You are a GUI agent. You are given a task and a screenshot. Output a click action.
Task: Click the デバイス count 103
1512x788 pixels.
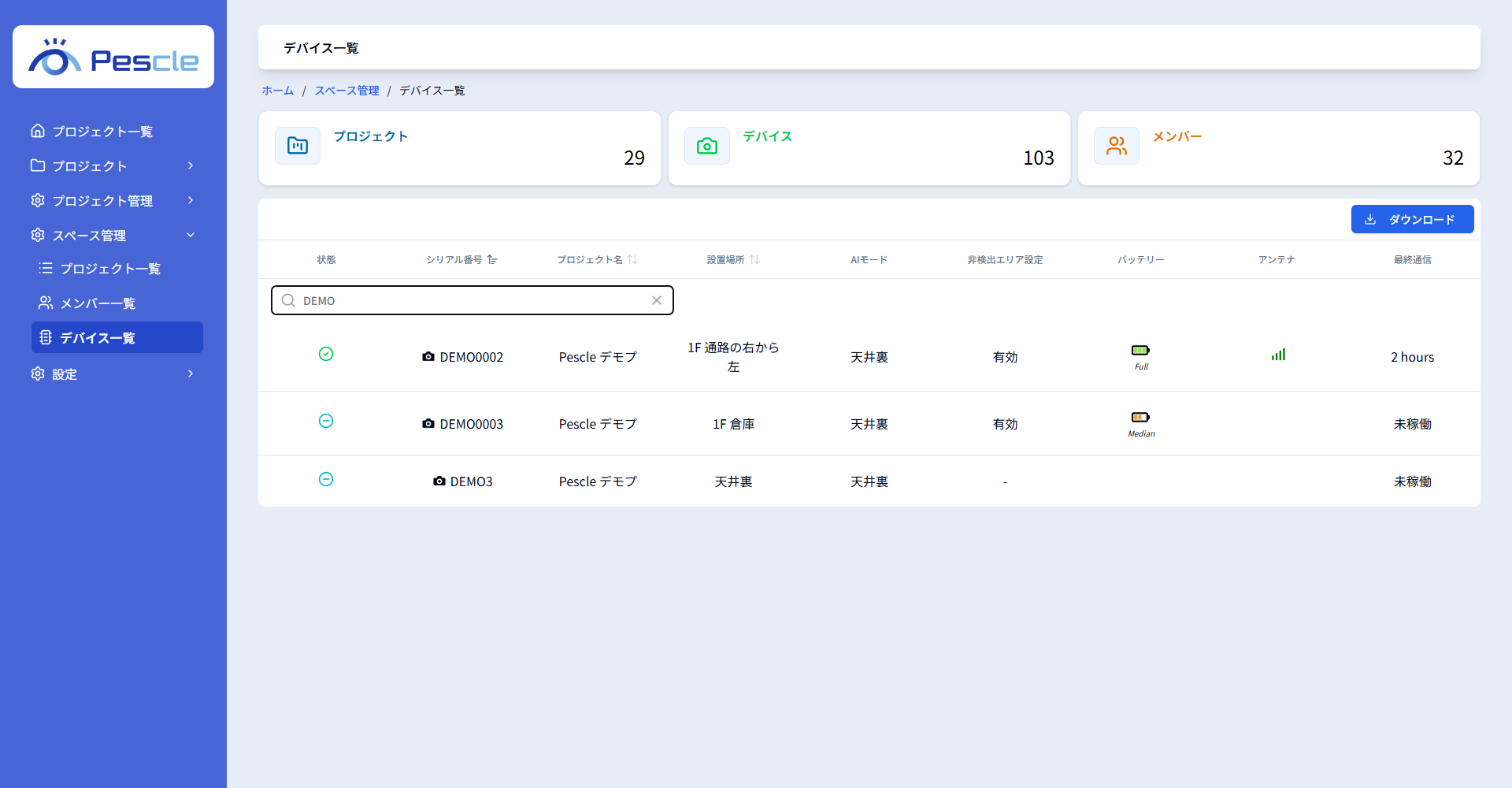(1038, 158)
